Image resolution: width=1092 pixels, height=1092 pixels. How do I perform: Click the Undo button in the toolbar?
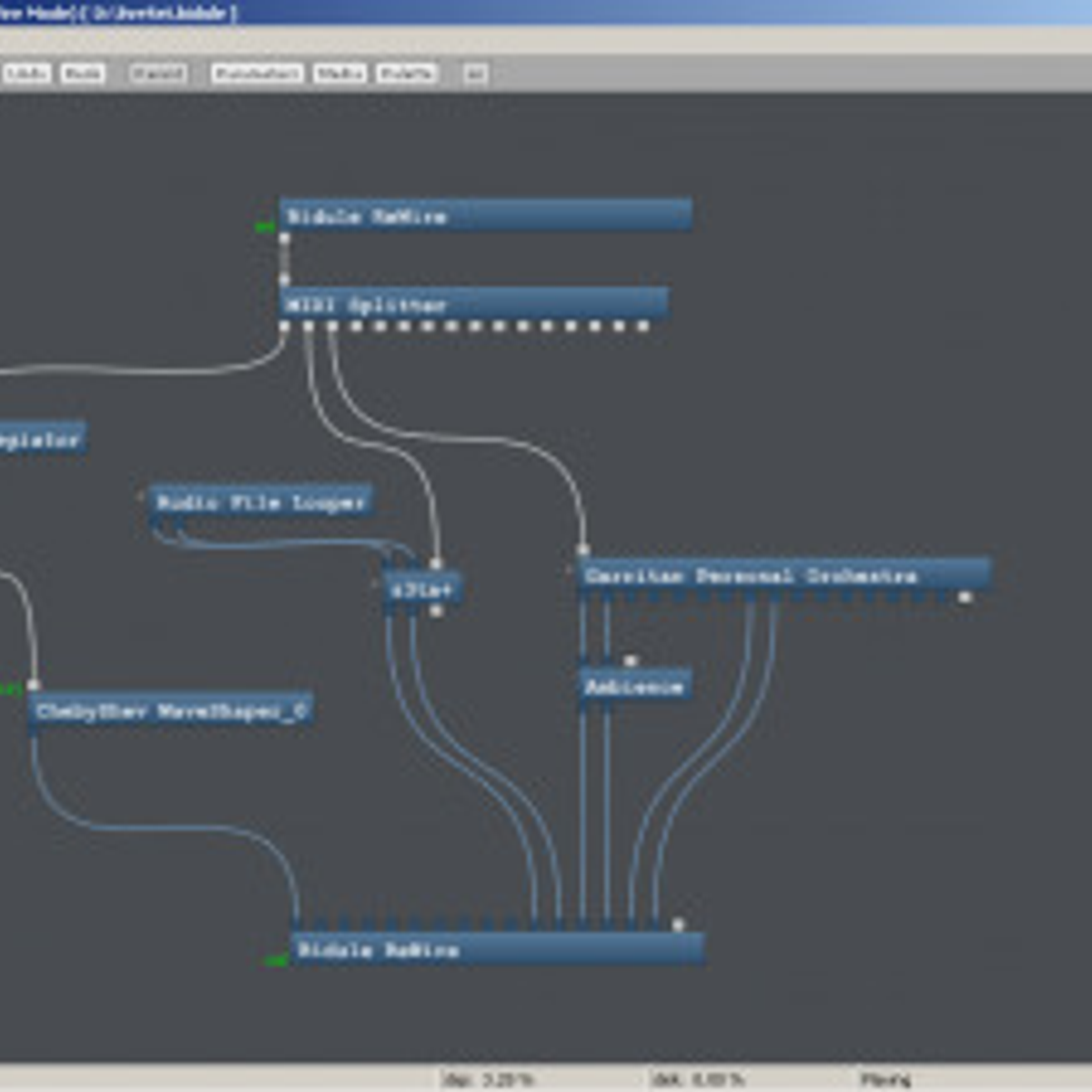[26, 73]
